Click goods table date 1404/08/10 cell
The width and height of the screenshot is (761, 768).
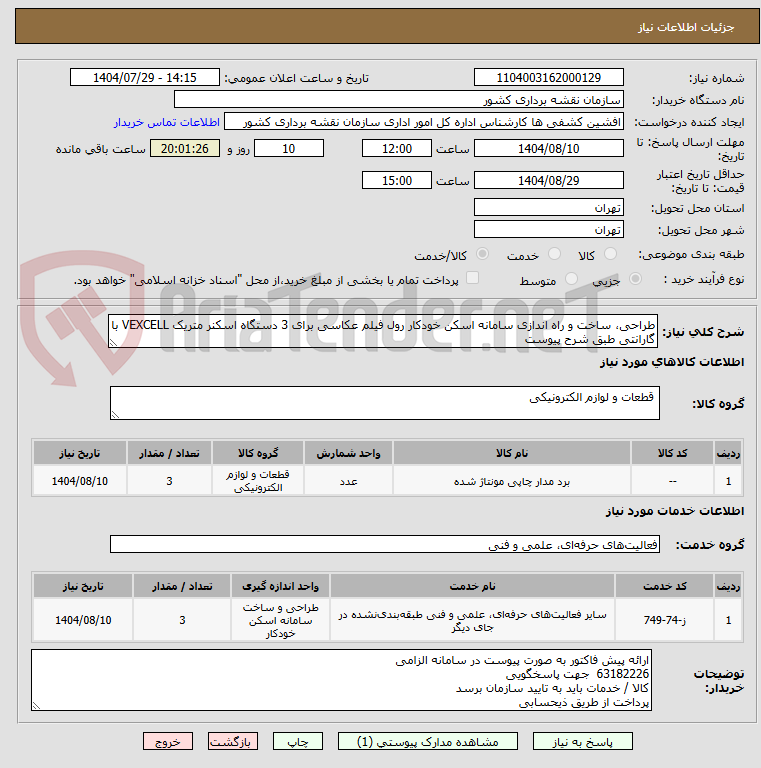click(x=80, y=481)
